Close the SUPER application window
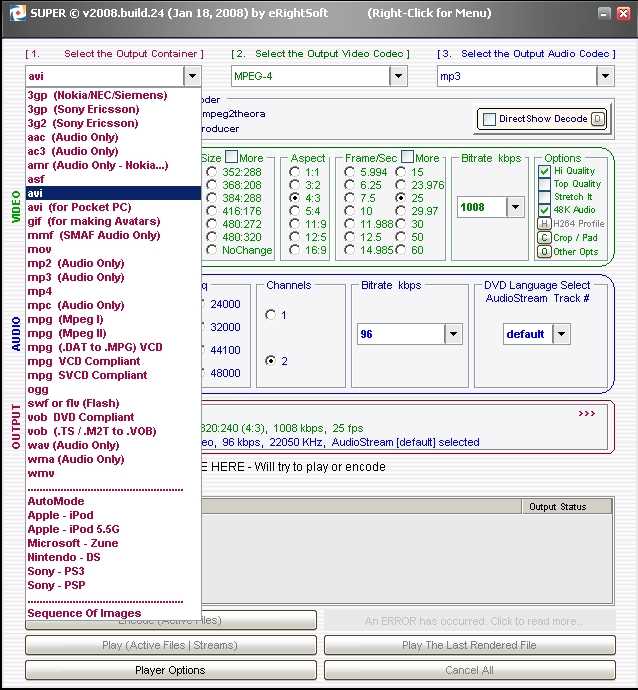The width and height of the screenshot is (638, 690). pyautogui.click(x=622, y=13)
